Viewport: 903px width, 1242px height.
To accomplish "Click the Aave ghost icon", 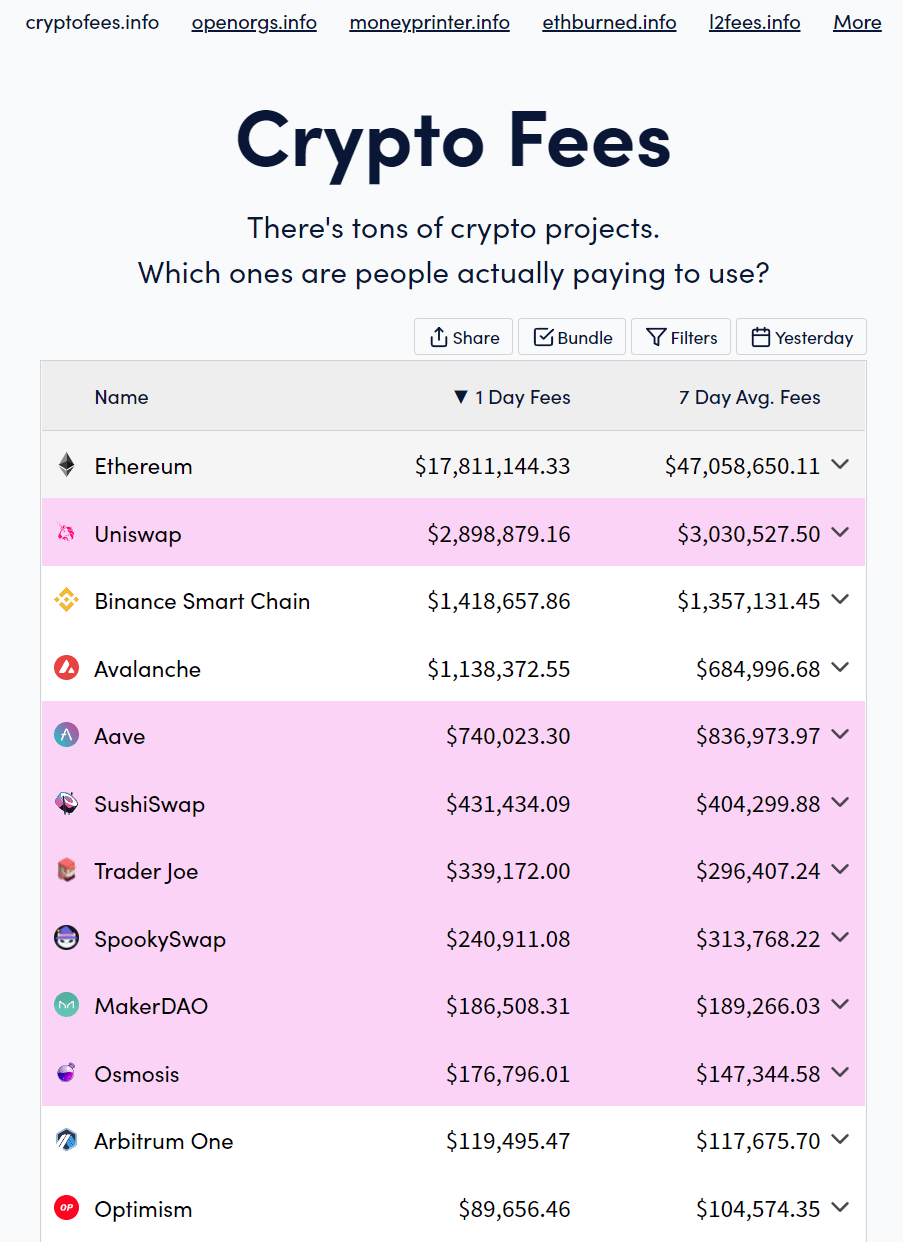I will click(66, 736).
